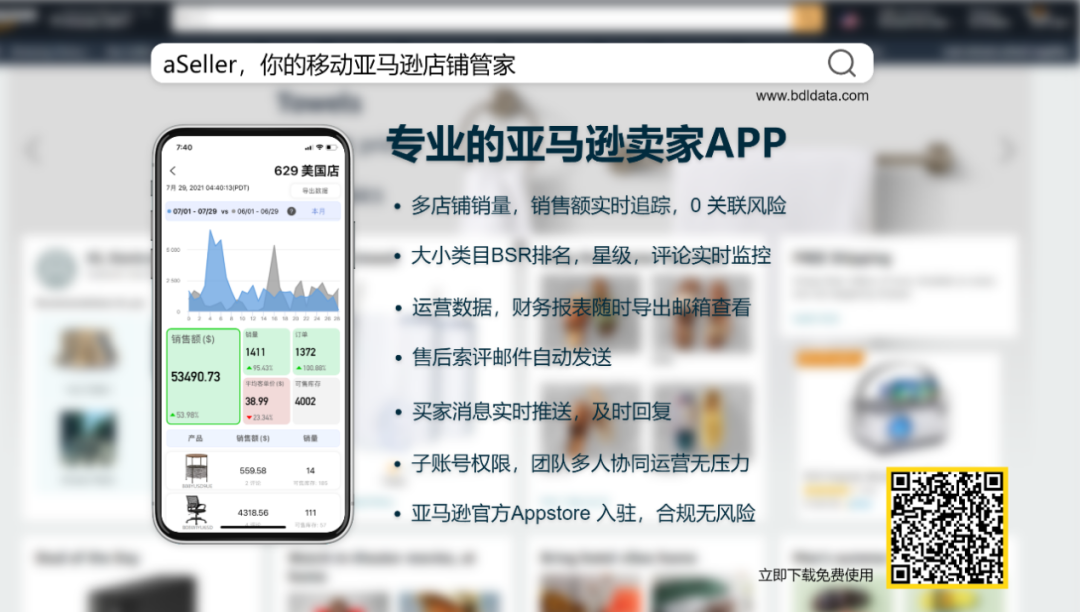1080x612 pixels.
Task: Tap the 平均客单价 38.99 card
Action: (265, 400)
